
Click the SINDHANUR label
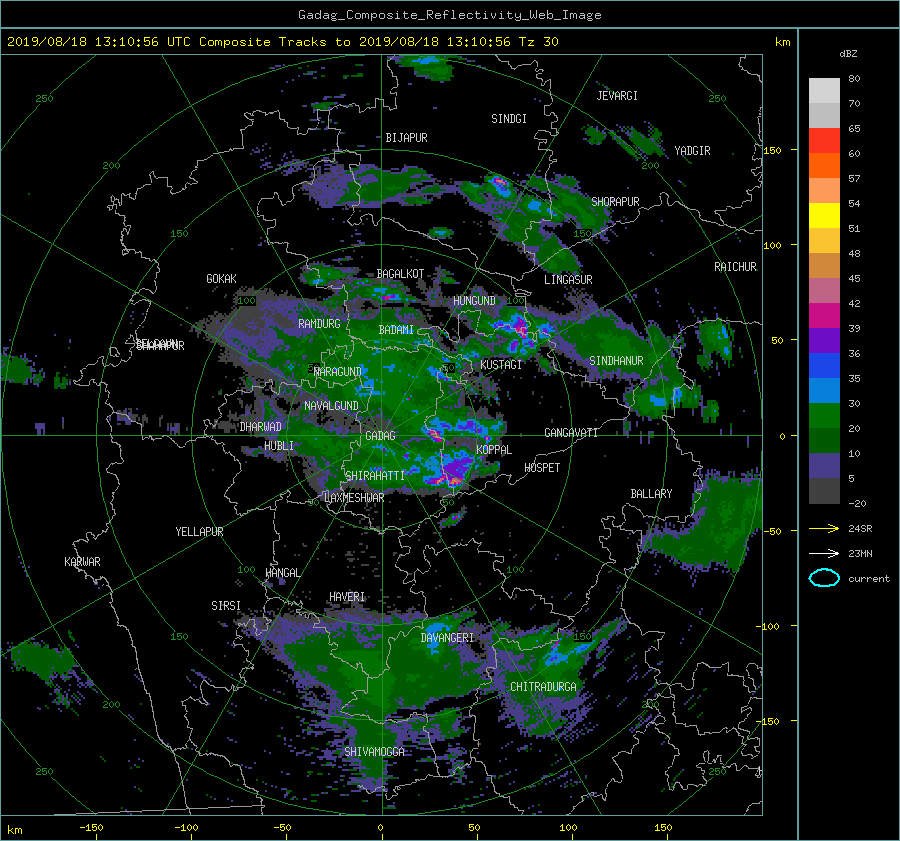616,361
